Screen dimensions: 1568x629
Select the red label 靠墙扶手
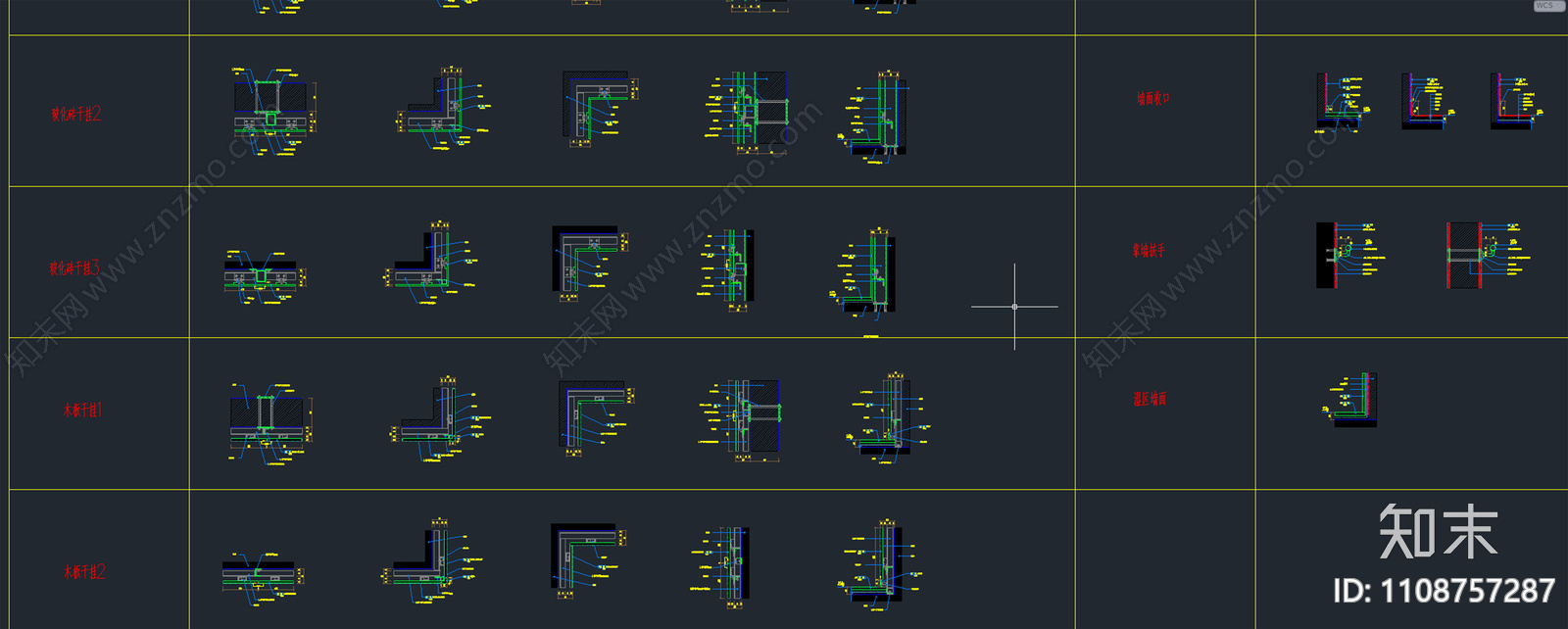tap(1150, 251)
